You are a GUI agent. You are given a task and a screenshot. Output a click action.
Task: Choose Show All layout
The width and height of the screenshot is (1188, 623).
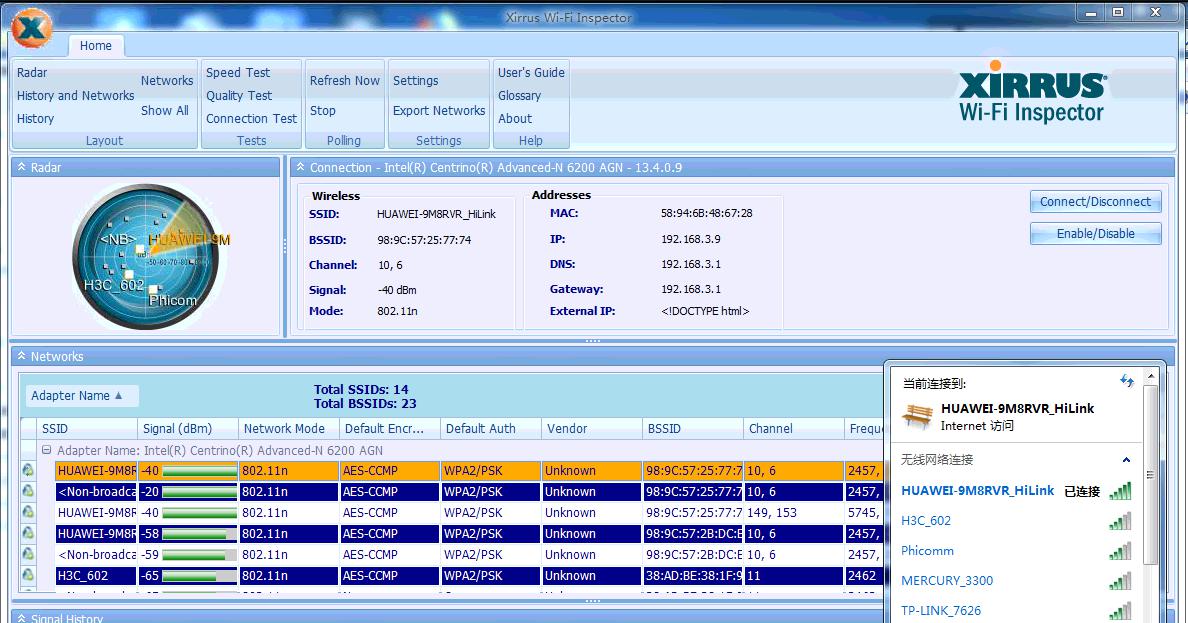164,111
